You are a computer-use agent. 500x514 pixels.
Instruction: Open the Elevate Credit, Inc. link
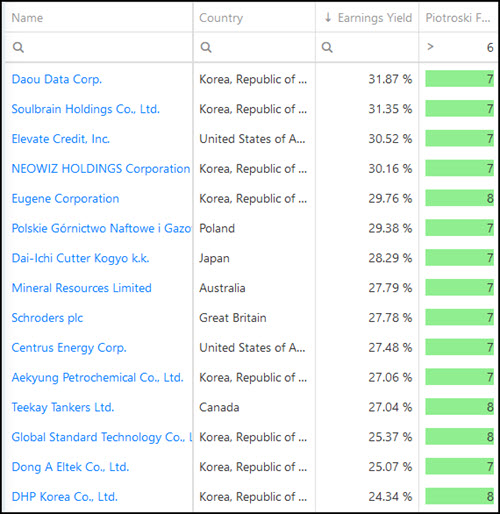pyautogui.click(x=61, y=139)
